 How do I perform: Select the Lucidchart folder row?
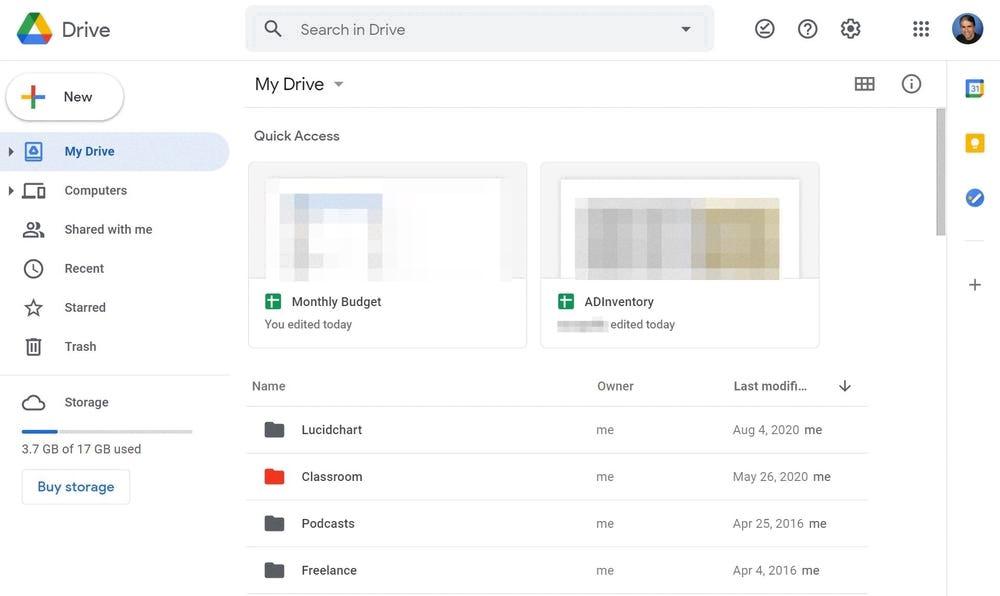pos(557,430)
